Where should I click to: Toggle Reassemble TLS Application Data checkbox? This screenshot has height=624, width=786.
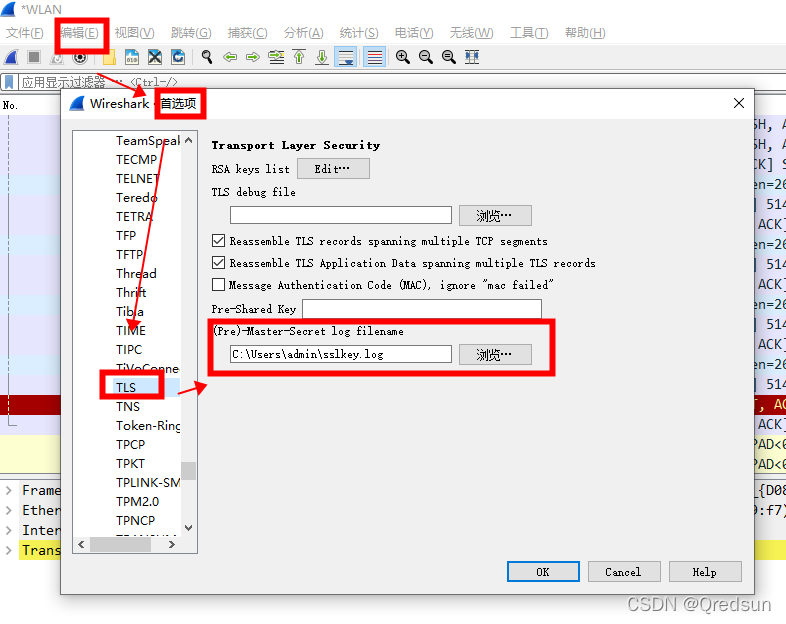click(218, 263)
